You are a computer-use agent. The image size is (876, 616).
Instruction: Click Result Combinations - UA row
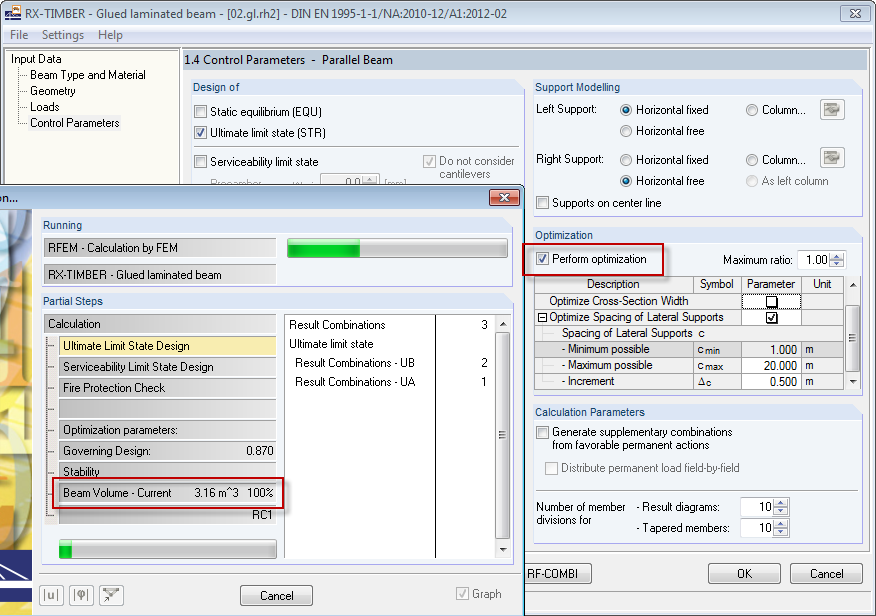point(389,382)
